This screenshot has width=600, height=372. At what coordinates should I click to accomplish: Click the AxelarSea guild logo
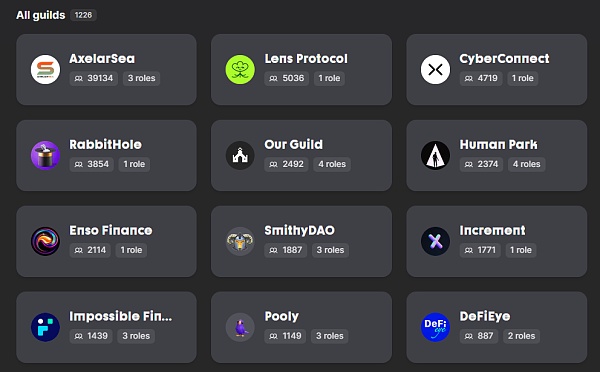[46, 69]
